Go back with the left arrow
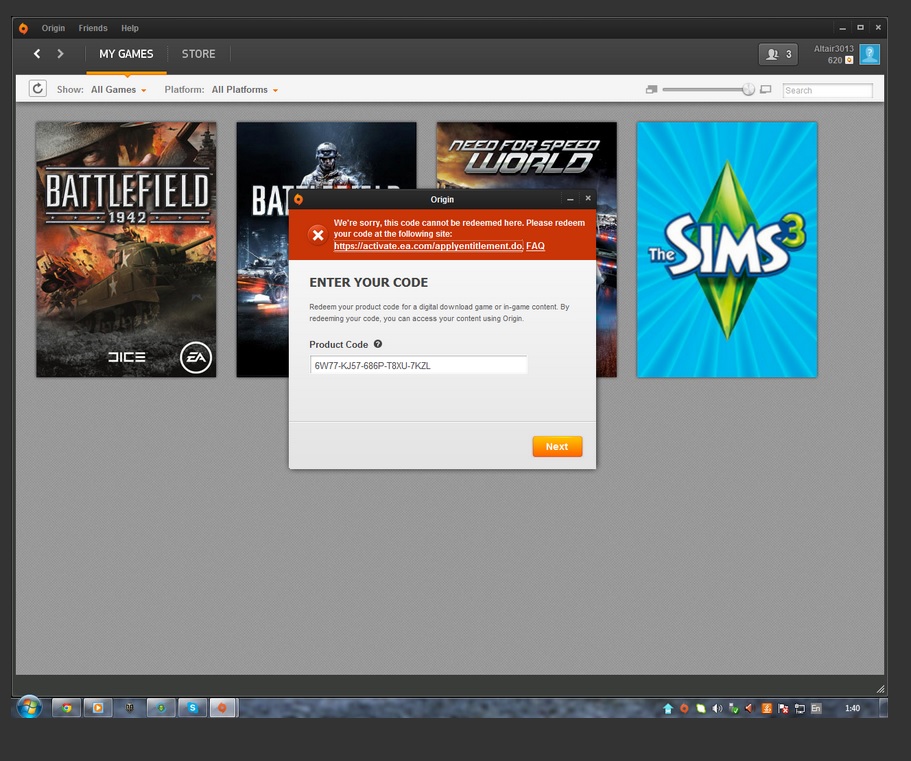911x761 pixels. tap(37, 54)
